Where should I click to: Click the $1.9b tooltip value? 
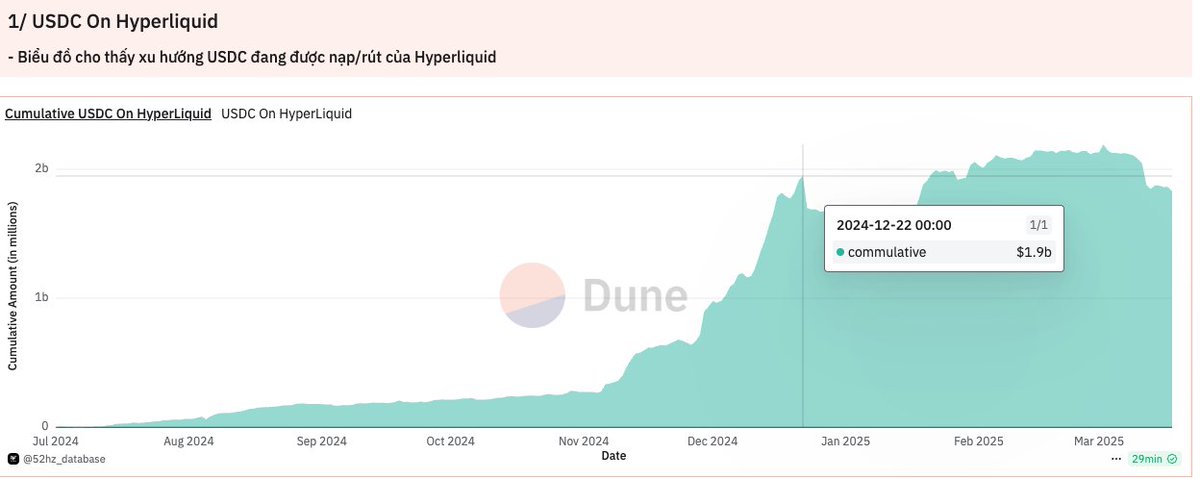pyautogui.click(x=1034, y=253)
